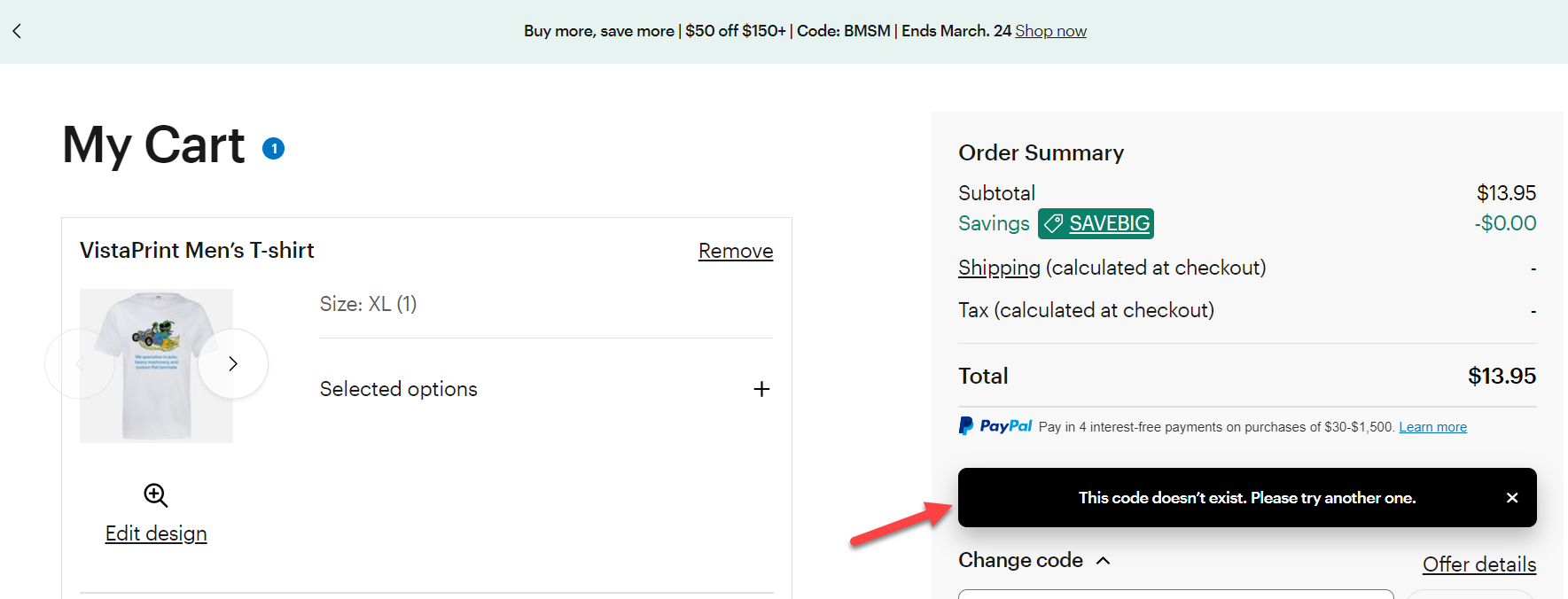Screen dimensions: 1568x599
Task: Click the back arrow in the banner
Action: 17,31
